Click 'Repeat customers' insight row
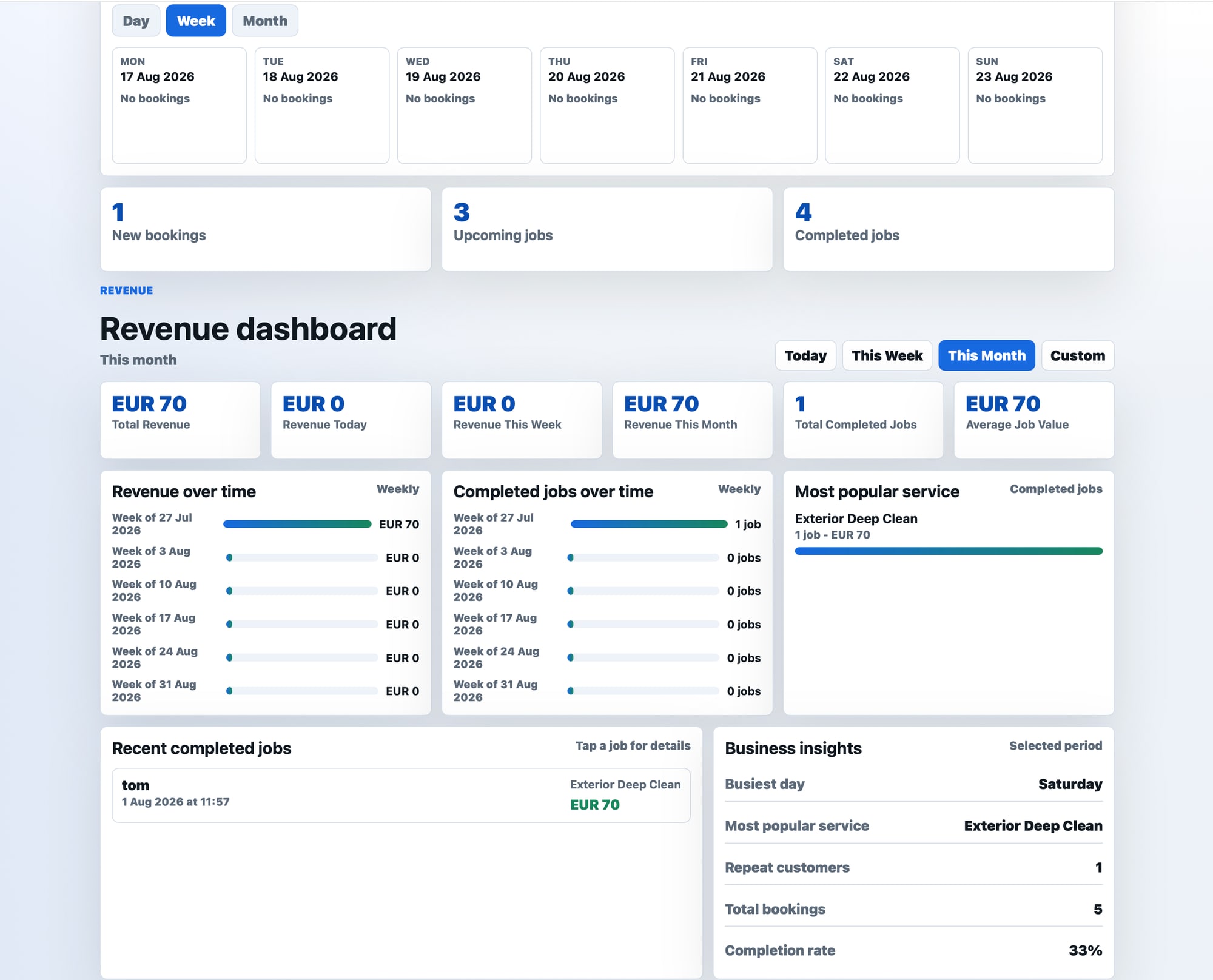Image resolution: width=1213 pixels, height=980 pixels. pos(913,867)
